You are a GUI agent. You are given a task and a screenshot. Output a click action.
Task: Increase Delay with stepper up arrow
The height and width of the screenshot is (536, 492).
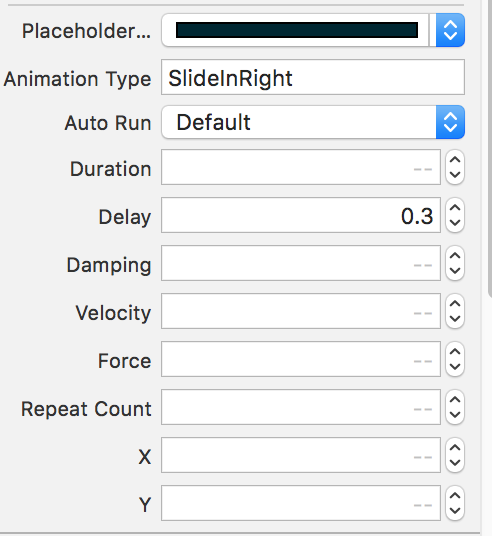pyautogui.click(x=455, y=207)
